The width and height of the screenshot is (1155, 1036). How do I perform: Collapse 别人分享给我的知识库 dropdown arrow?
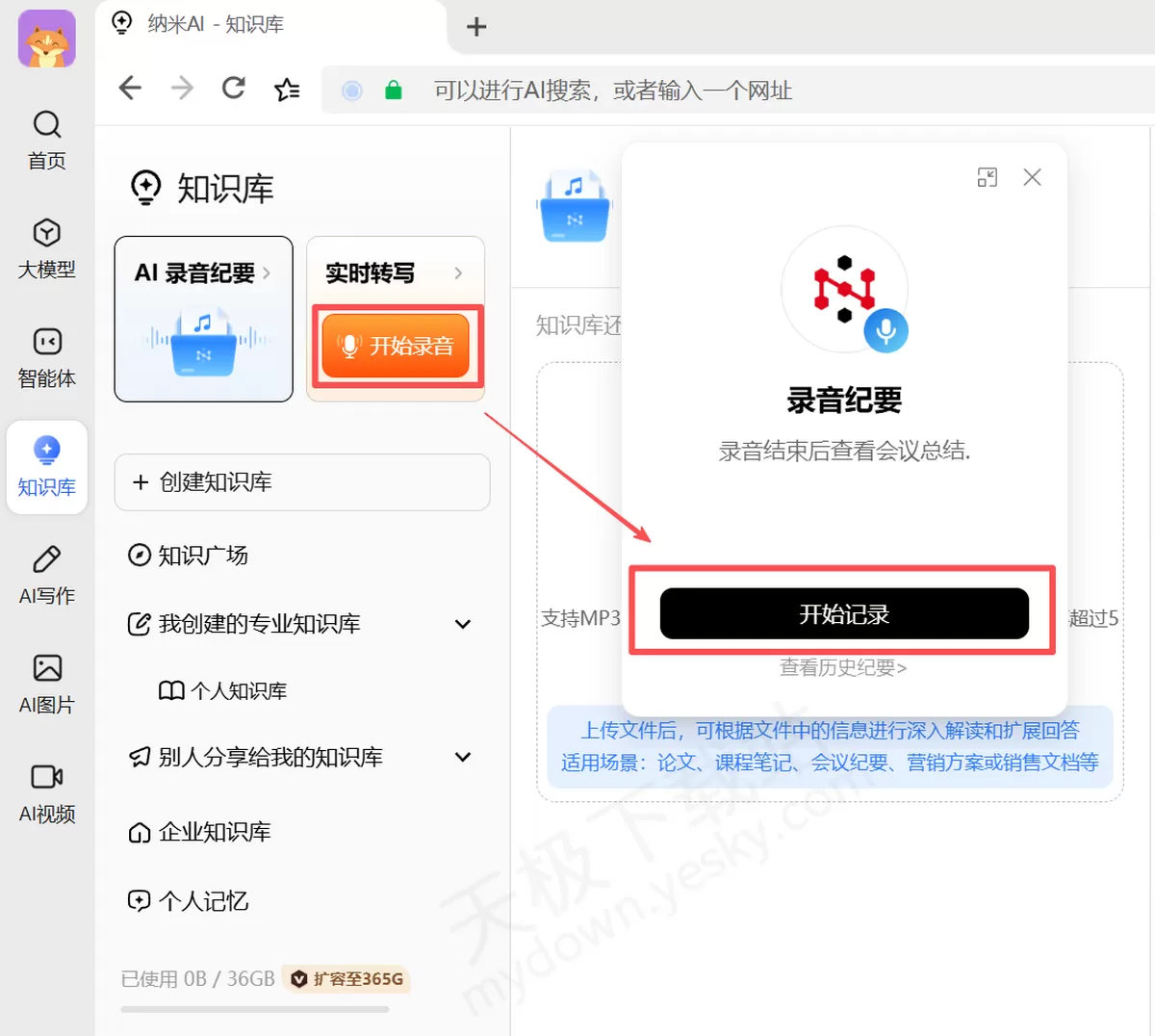click(463, 757)
